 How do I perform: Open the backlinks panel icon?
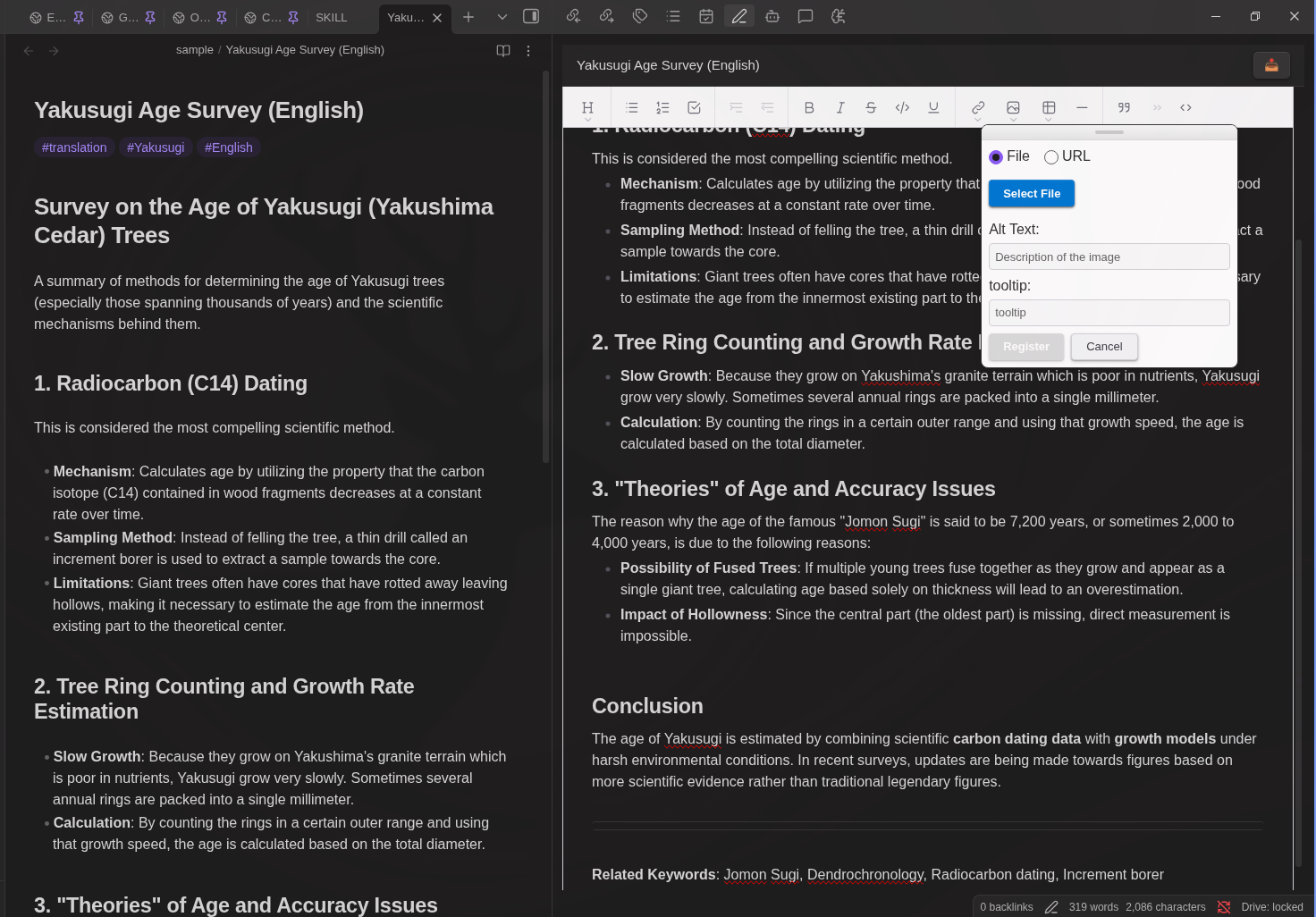tap(574, 16)
